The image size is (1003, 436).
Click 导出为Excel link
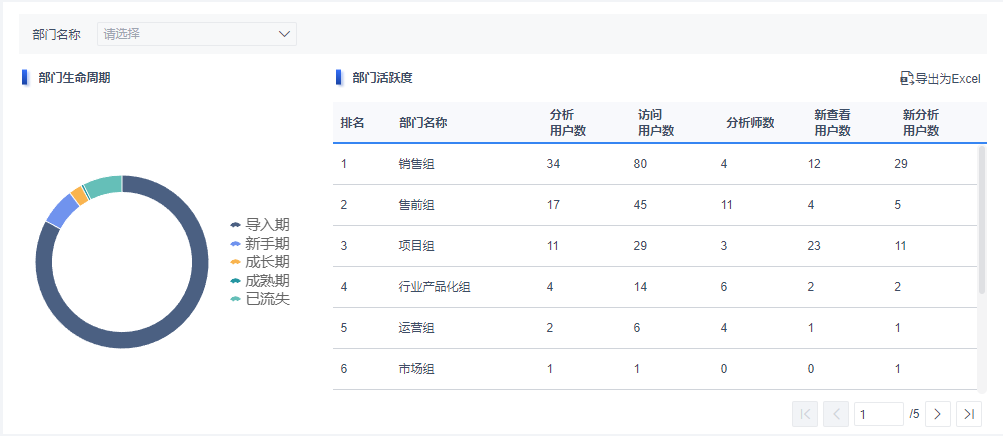947,78
